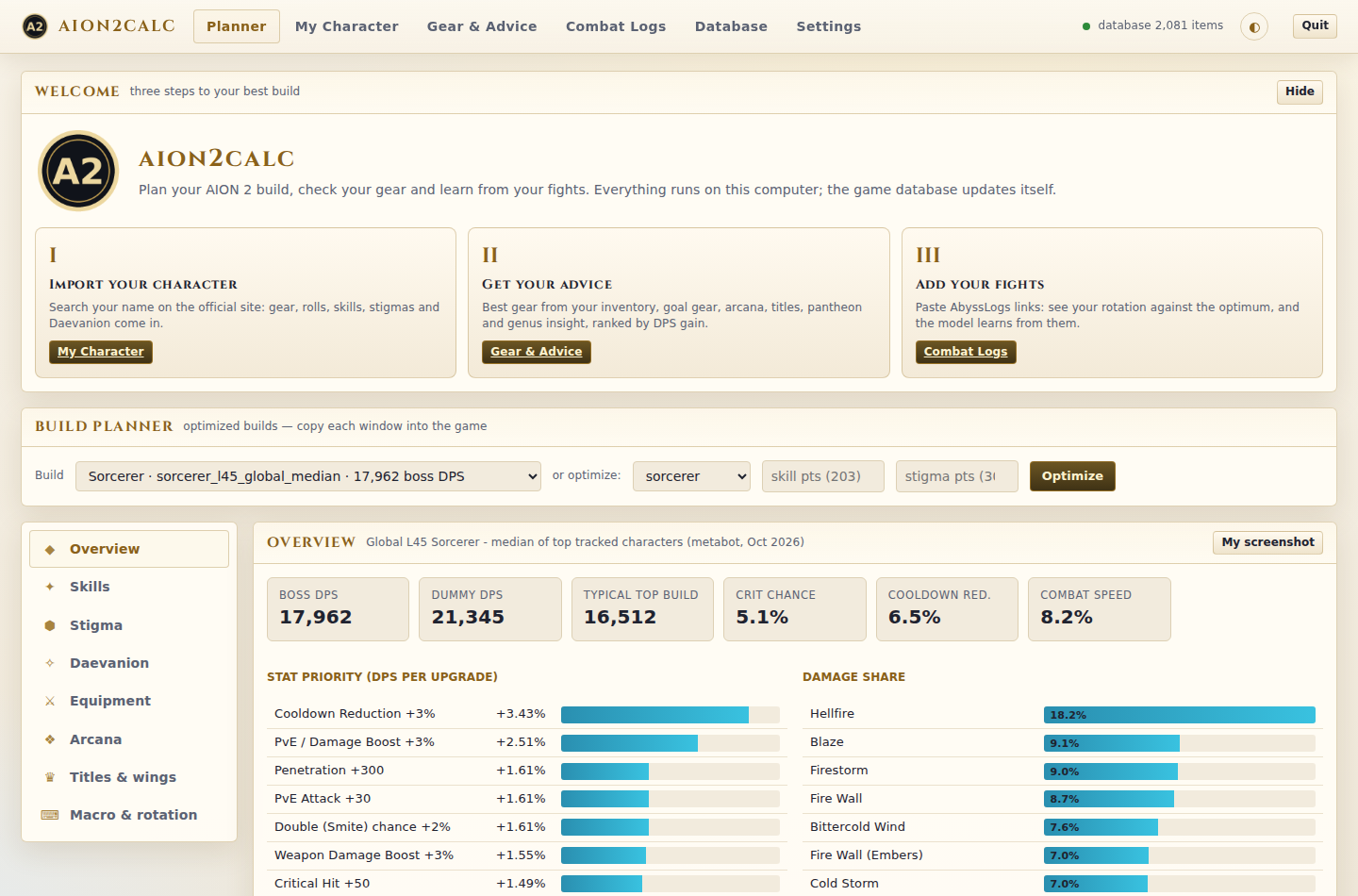Open the Build selection dropdown

click(x=308, y=476)
